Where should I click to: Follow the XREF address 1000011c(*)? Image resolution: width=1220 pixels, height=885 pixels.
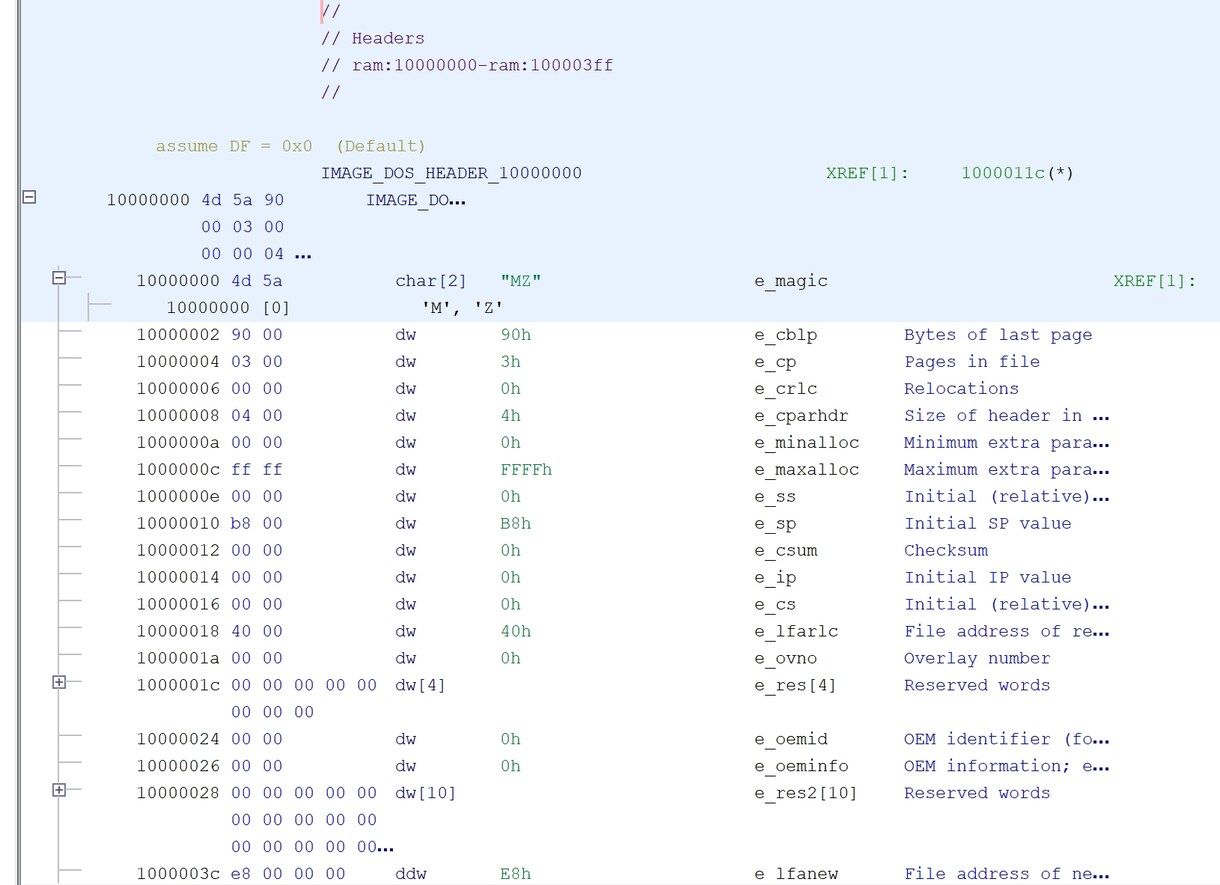[x=1017, y=173]
